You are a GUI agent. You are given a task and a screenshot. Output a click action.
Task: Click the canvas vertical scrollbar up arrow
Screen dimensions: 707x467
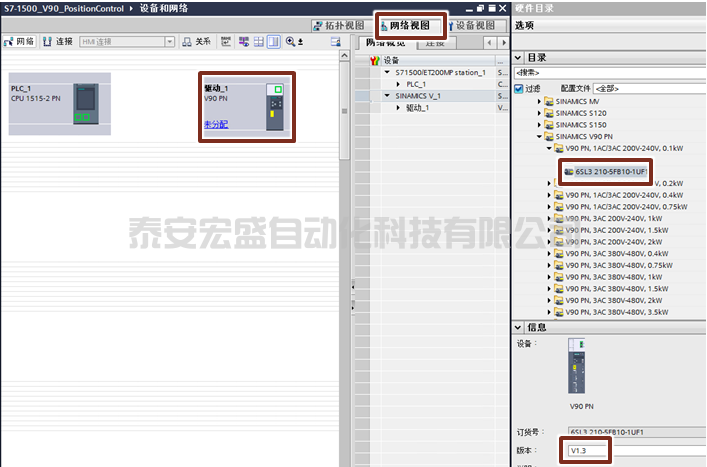click(344, 56)
